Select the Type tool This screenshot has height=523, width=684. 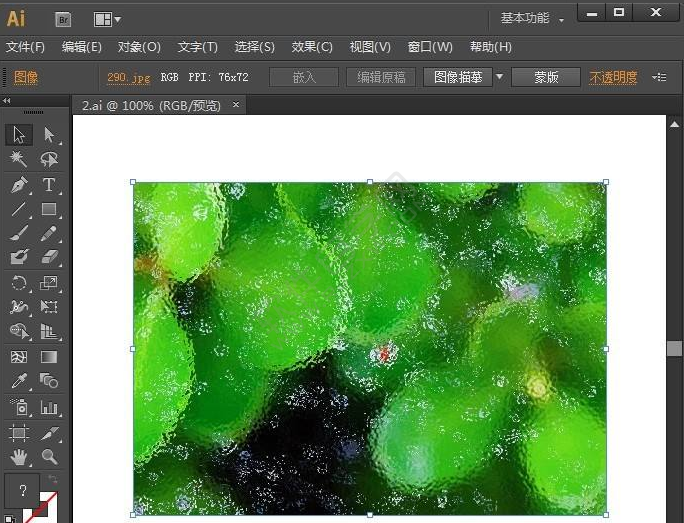point(49,185)
